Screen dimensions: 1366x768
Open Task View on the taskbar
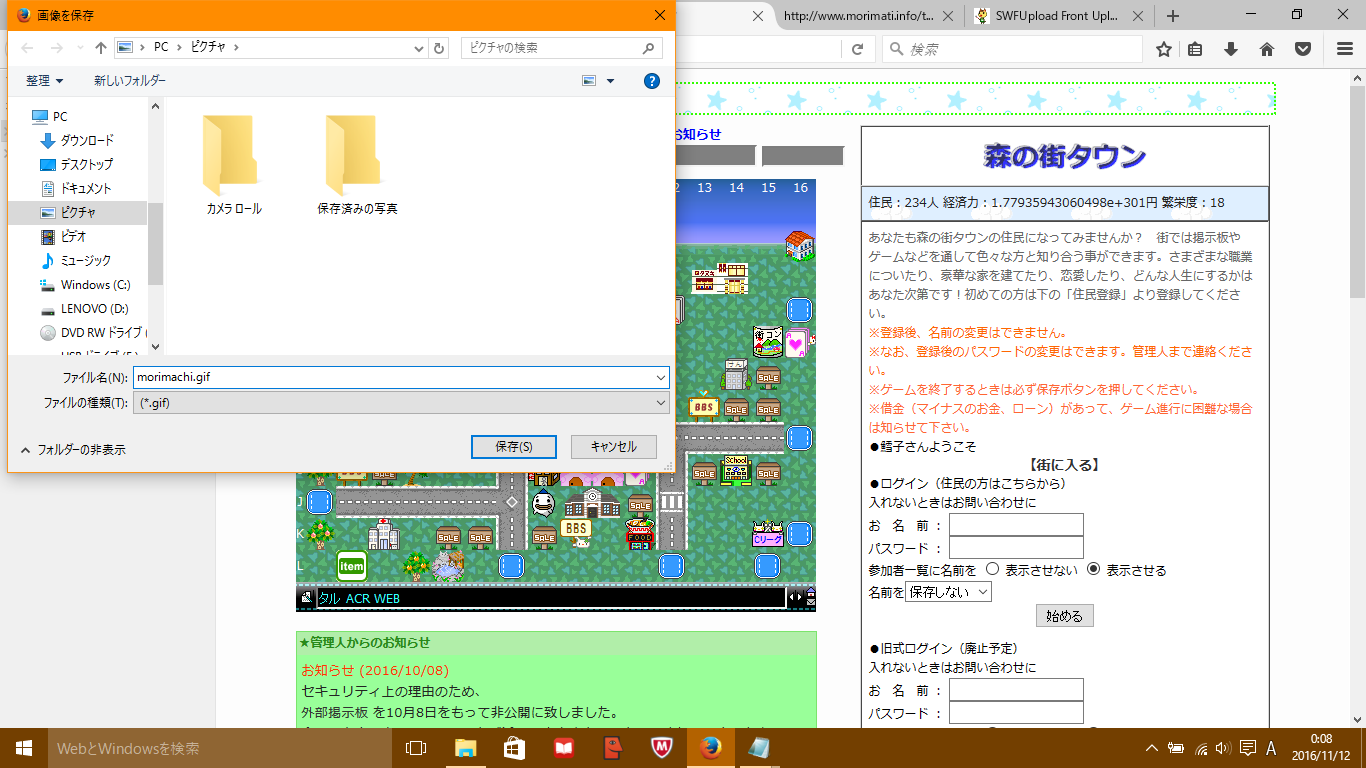[x=416, y=748]
